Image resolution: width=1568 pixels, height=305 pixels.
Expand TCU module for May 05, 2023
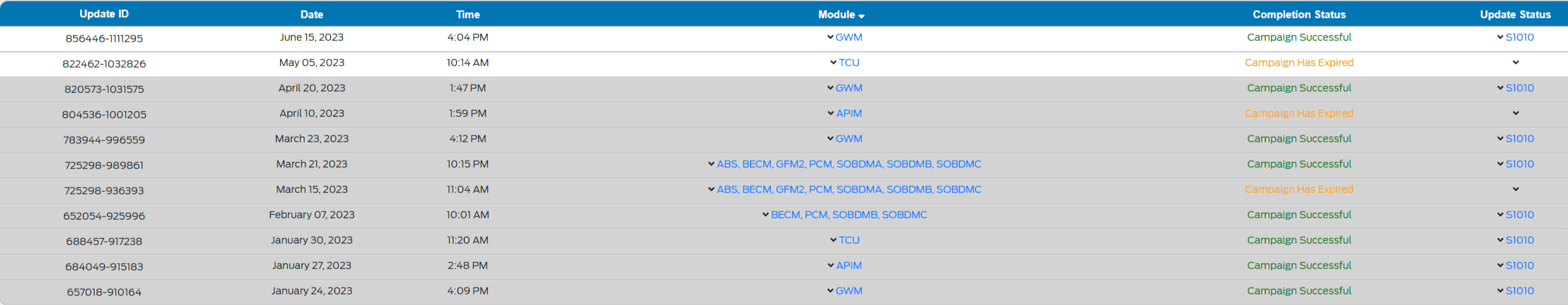(x=834, y=63)
